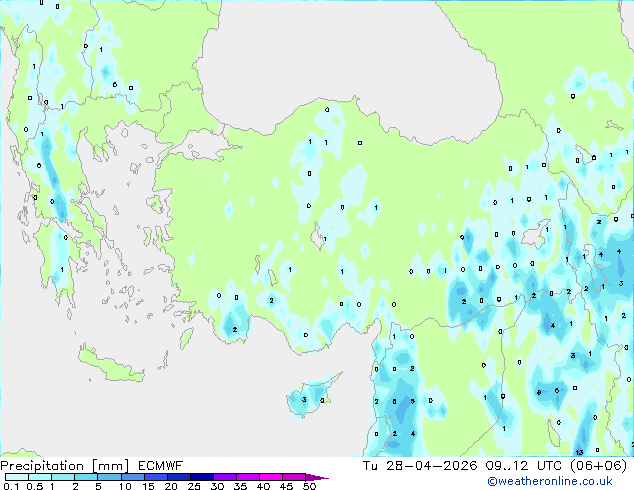Click the 'Precipitation' title word
The image size is (634, 490).
click(x=42, y=466)
